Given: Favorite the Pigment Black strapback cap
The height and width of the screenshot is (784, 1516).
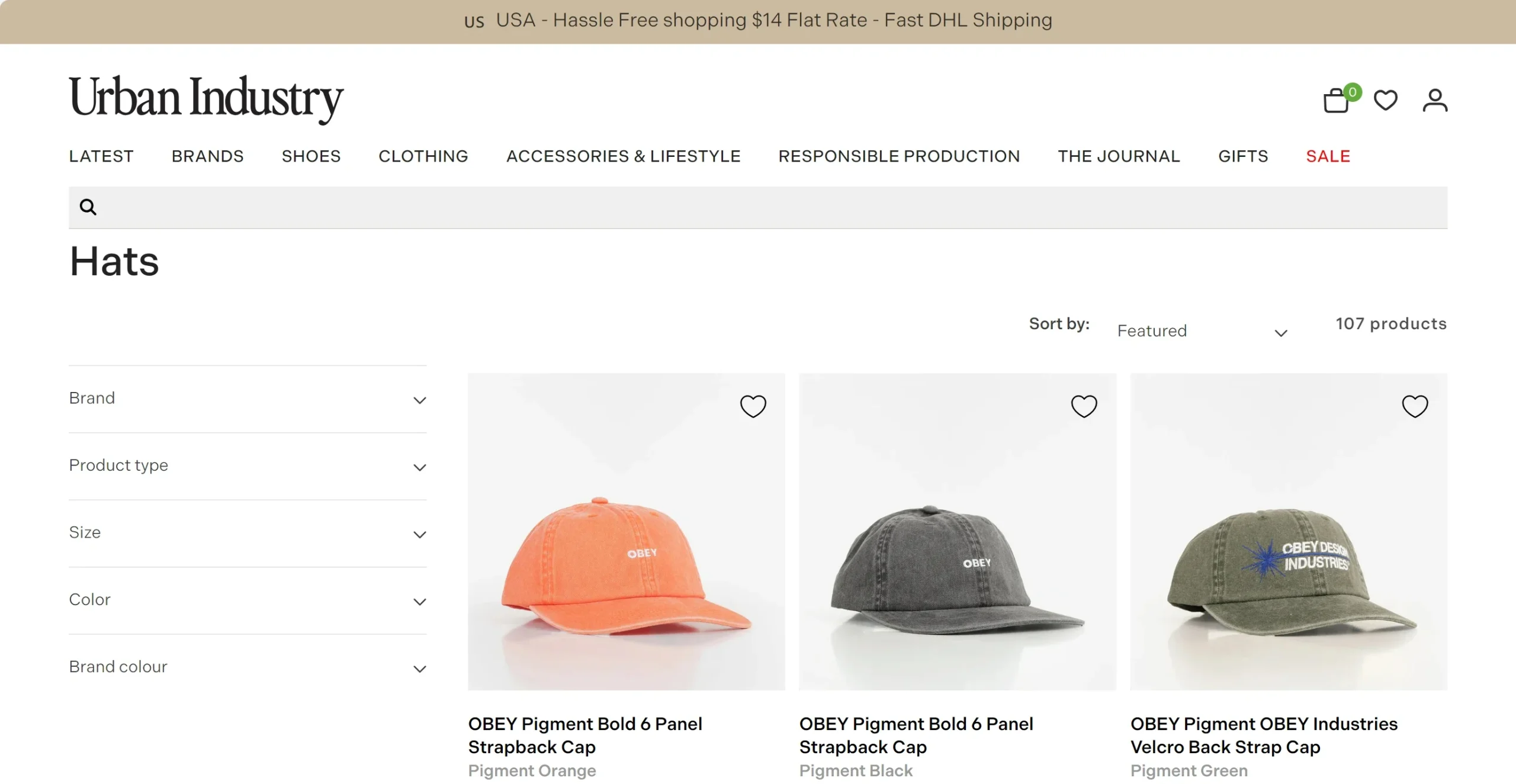Looking at the screenshot, I should 1084,406.
